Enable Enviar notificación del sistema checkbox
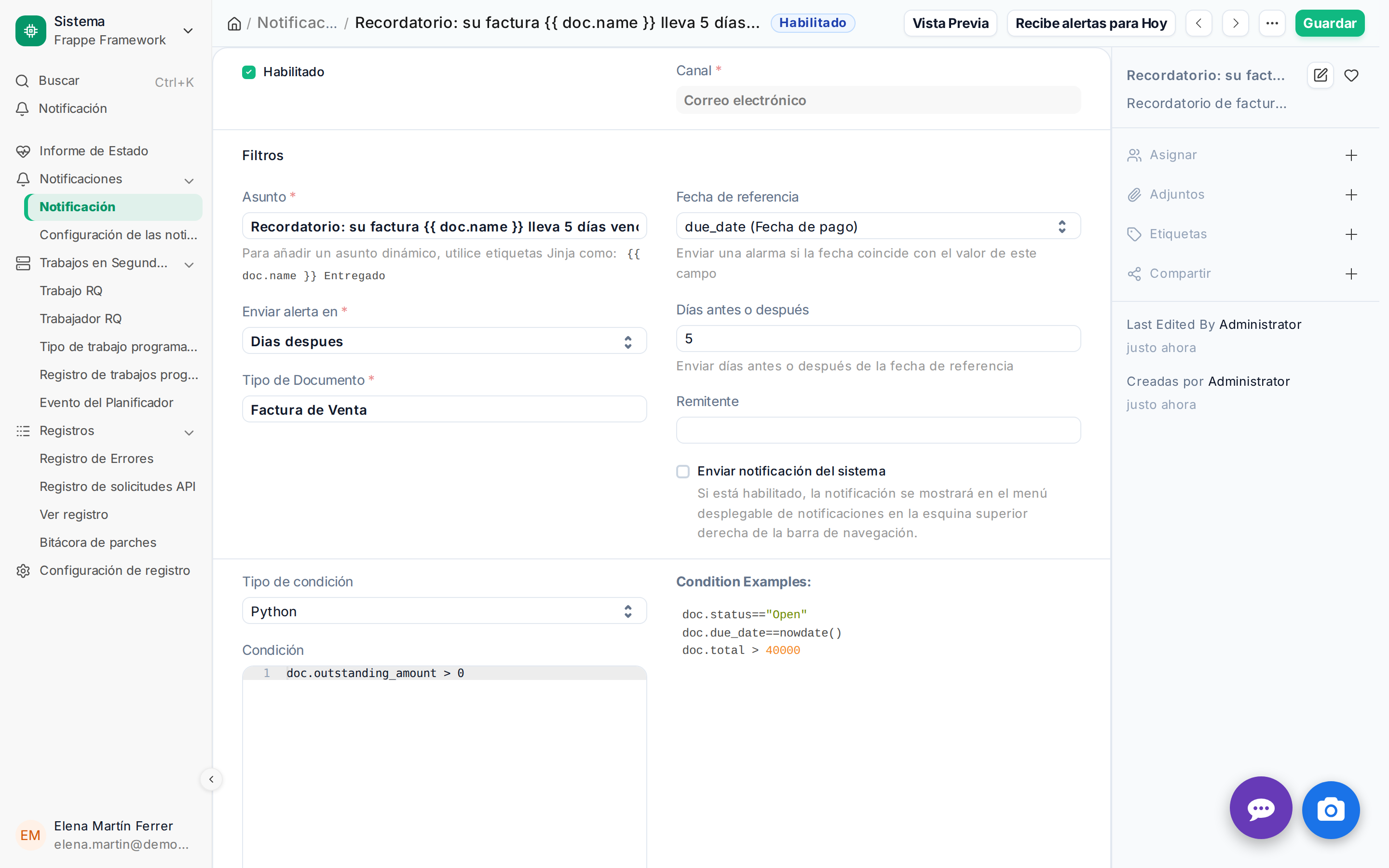Viewport: 1389px width, 868px height. click(x=682, y=471)
